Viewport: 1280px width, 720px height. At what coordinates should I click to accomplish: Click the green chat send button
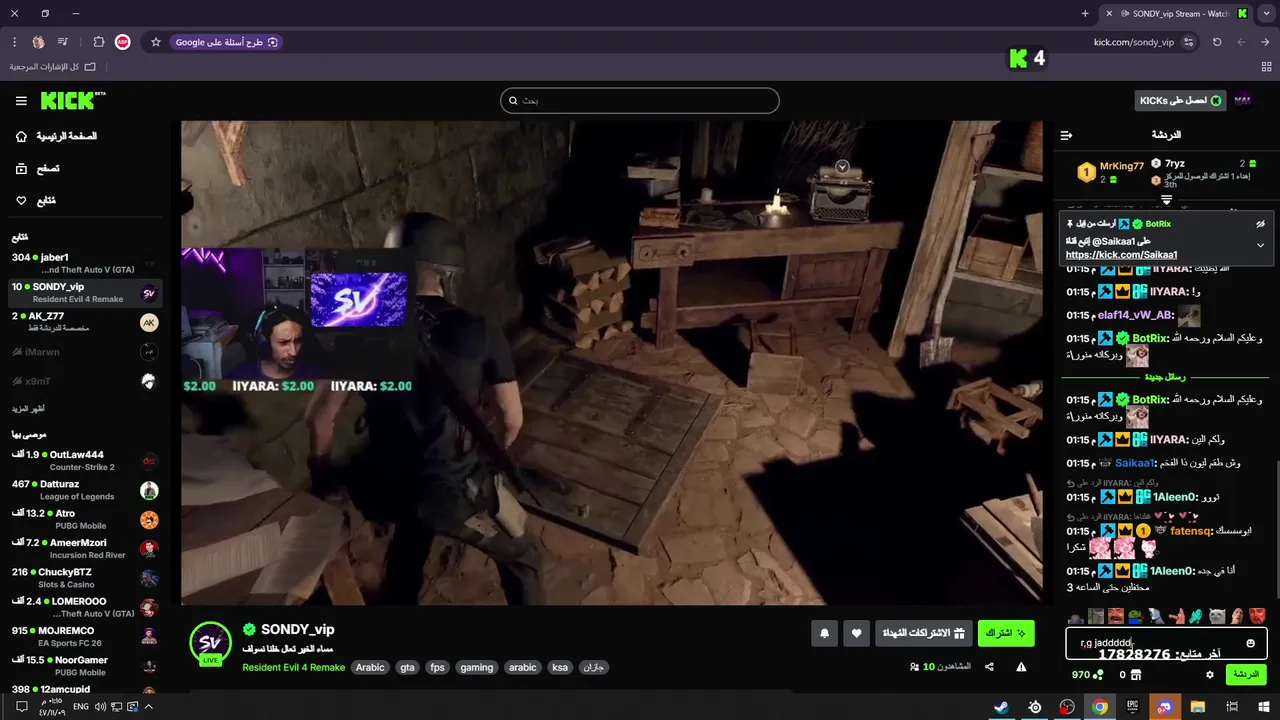coord(1246,674)
